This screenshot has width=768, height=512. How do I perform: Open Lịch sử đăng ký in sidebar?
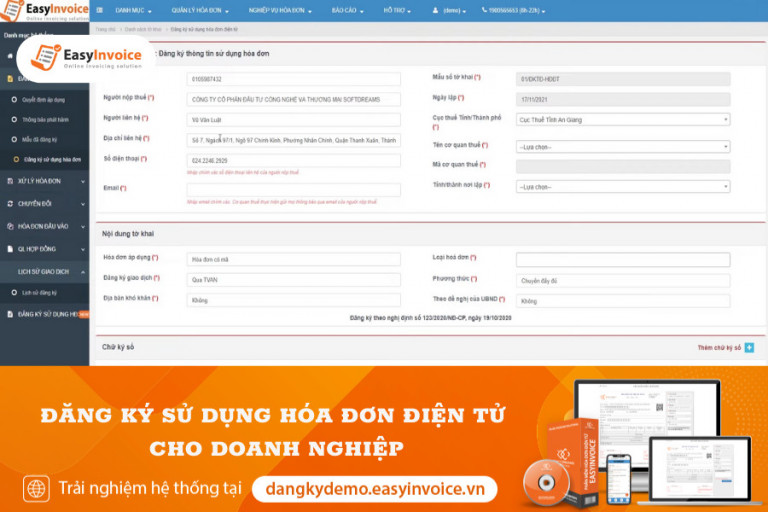coord(39,293)
